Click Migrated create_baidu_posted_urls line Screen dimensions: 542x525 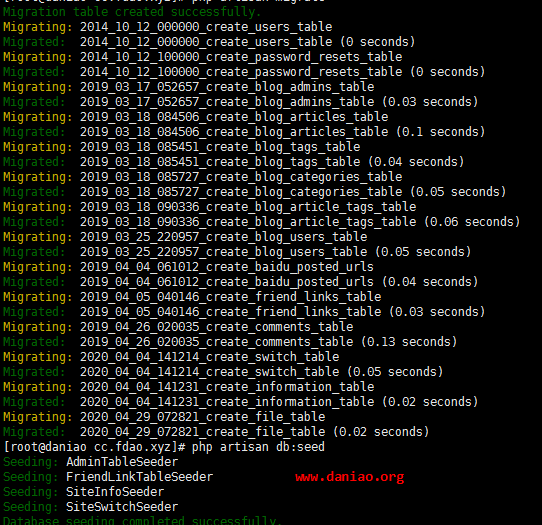click(x=241, y=282)
